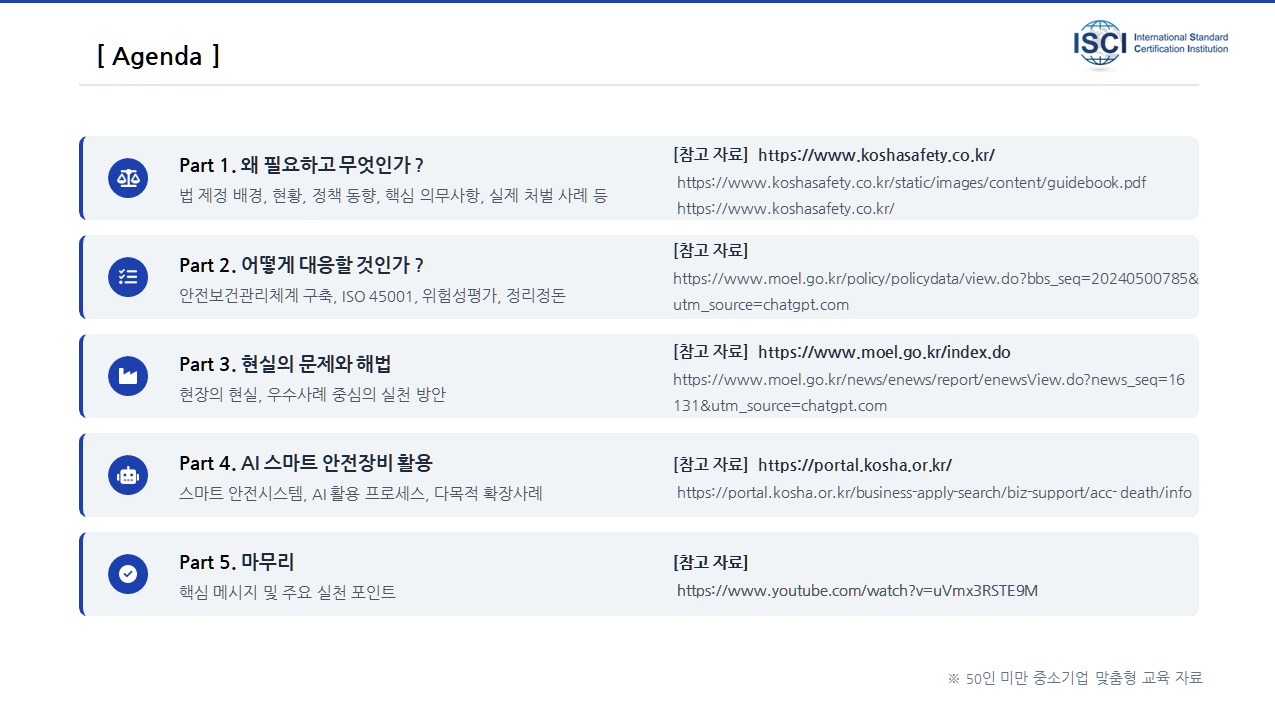Select the Part 3. 현실의 문제와 해법 title
This screenshot has height=718, width=1275.
click(x=285, y=364)
